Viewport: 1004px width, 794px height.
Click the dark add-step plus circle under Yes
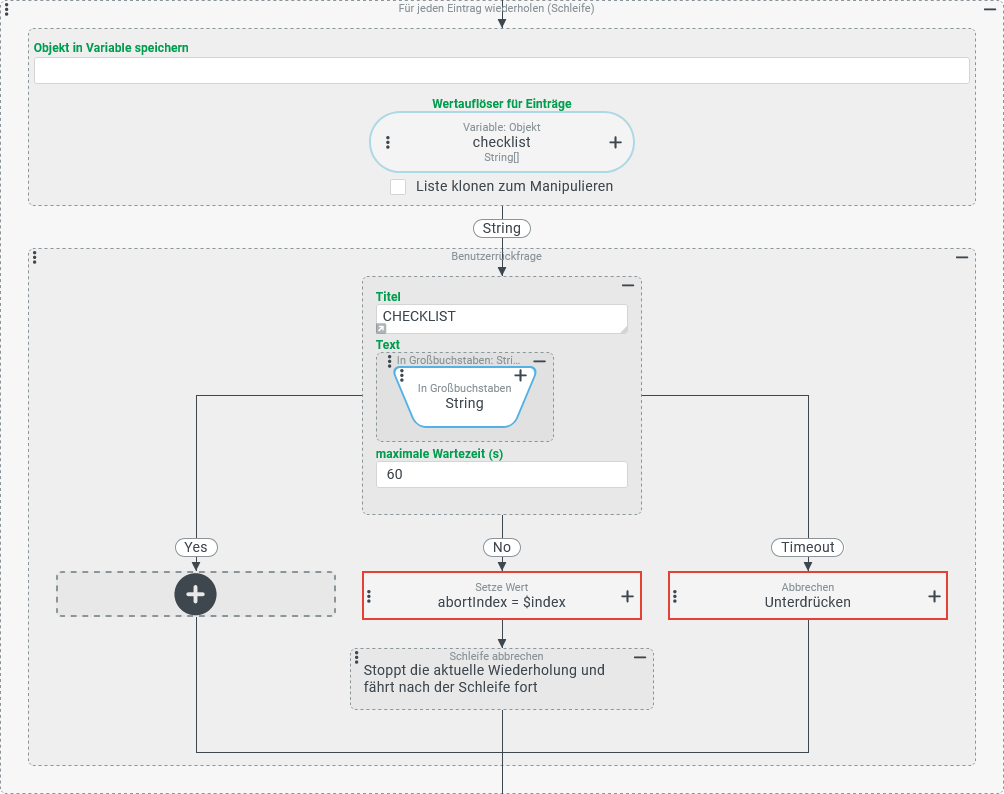(196, 594)
